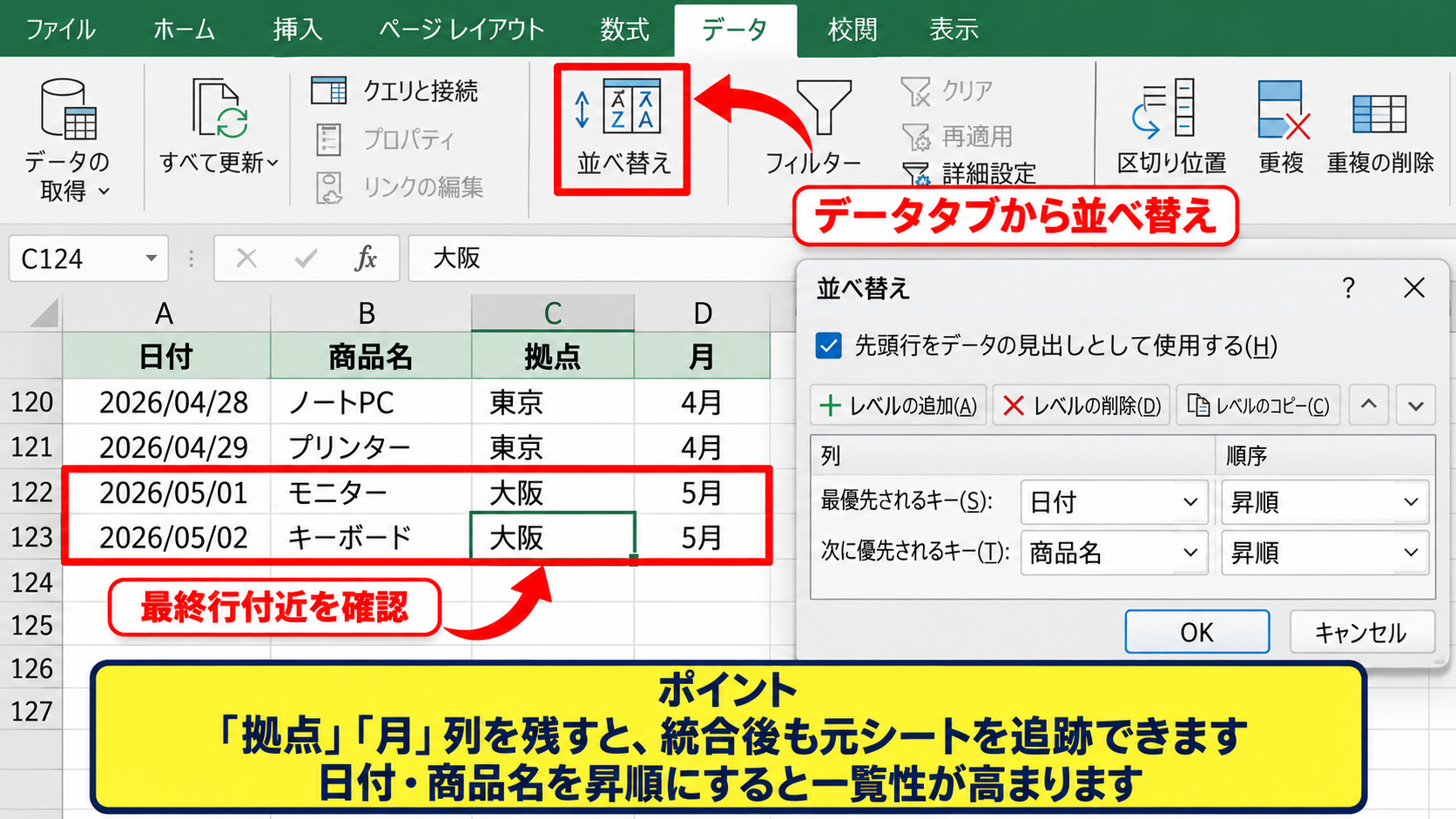Open the 並べ替え sort dialog button
1456x819 pixels.
tap(623, 129)
